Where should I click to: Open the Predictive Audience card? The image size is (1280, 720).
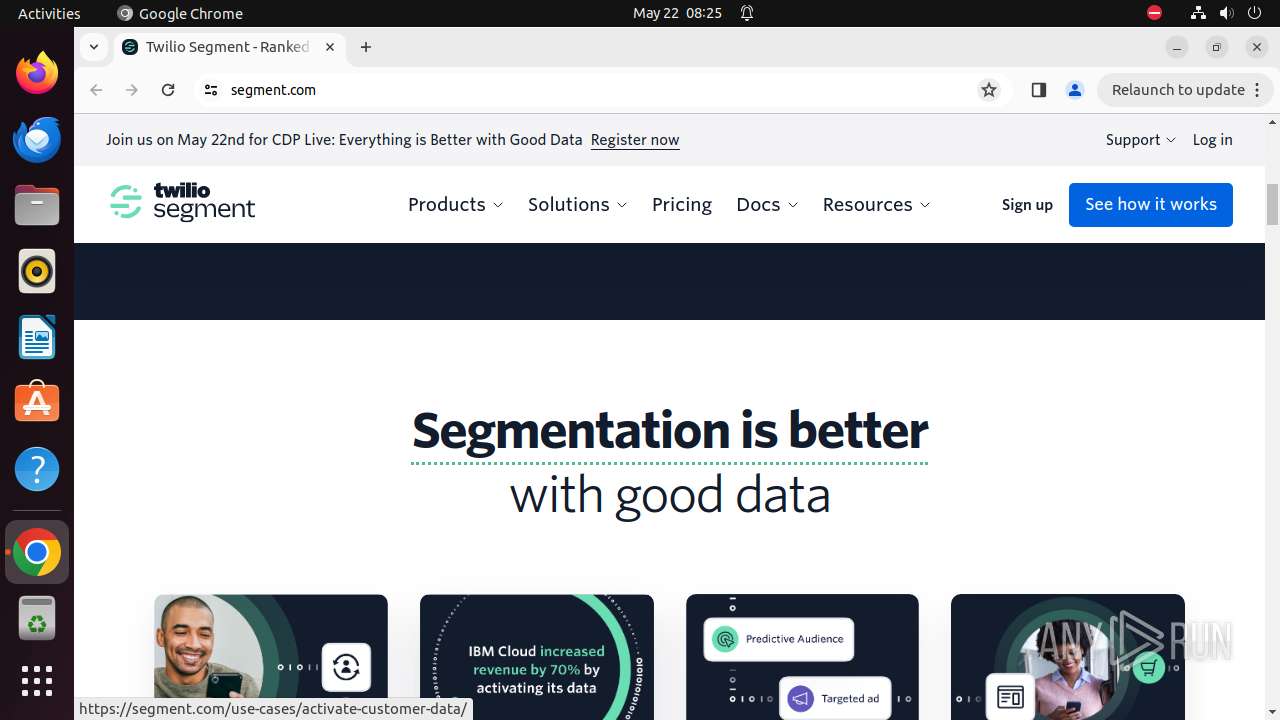pos(802,657)
